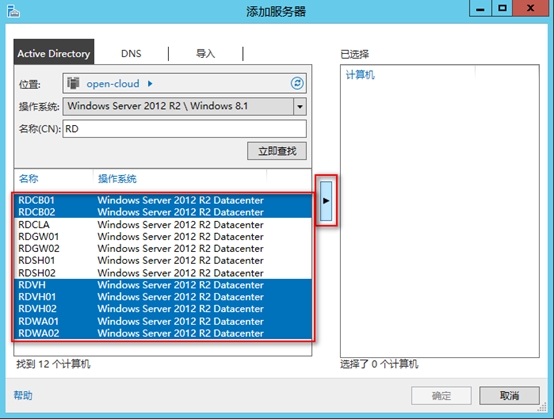Click the 立即查找 button
This screenshot has width=554, height=419.
(277, 151)
